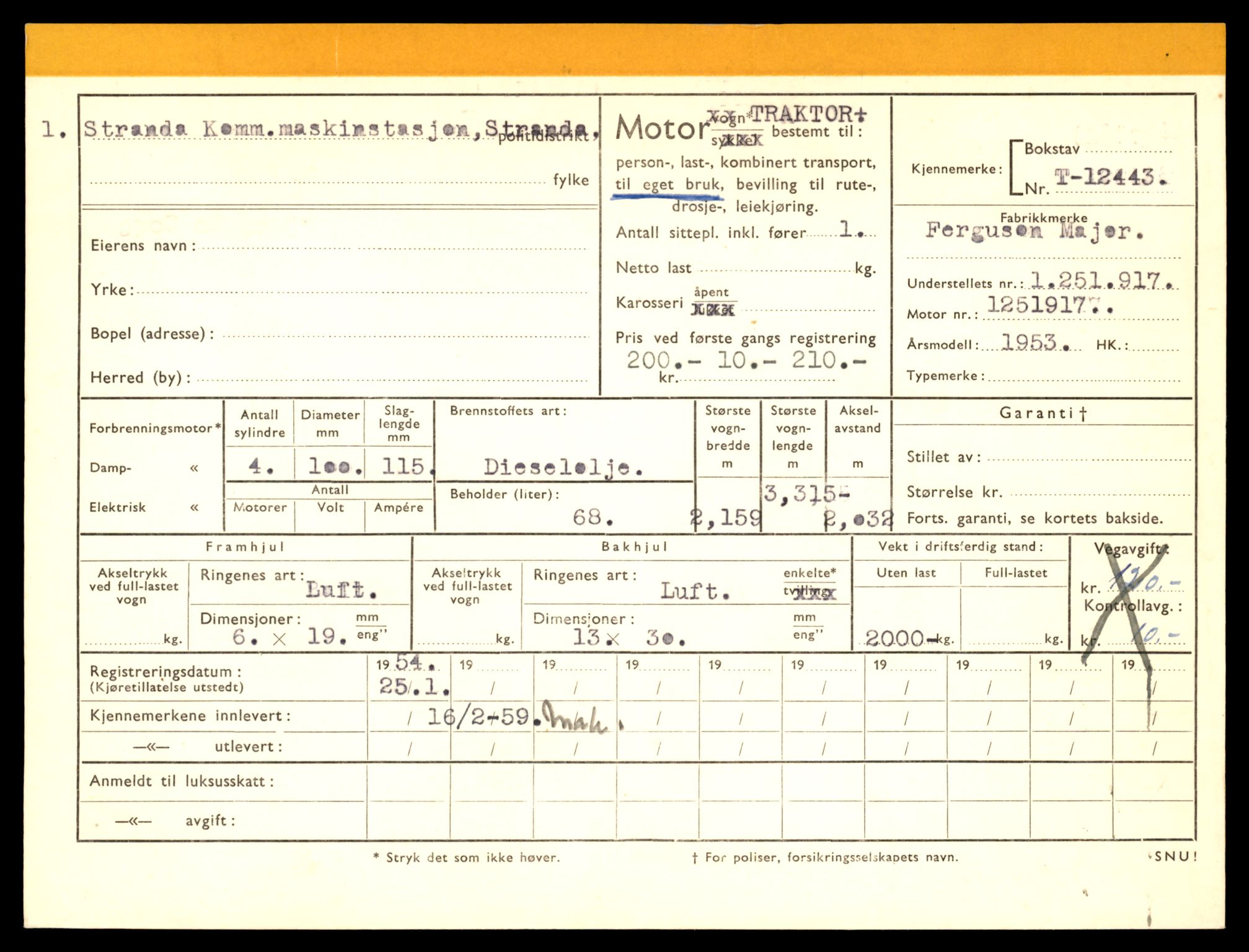The height and width of the screenshot is (952, 1249).
Task: Select front wheel tyre type 'Luft.'
Action: (341, 589)
